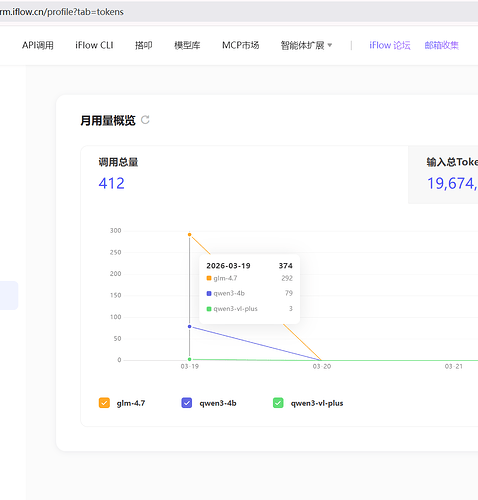Select the 03-20 date on chart axis
Screen dimensions: 478x500
[322, 366]
